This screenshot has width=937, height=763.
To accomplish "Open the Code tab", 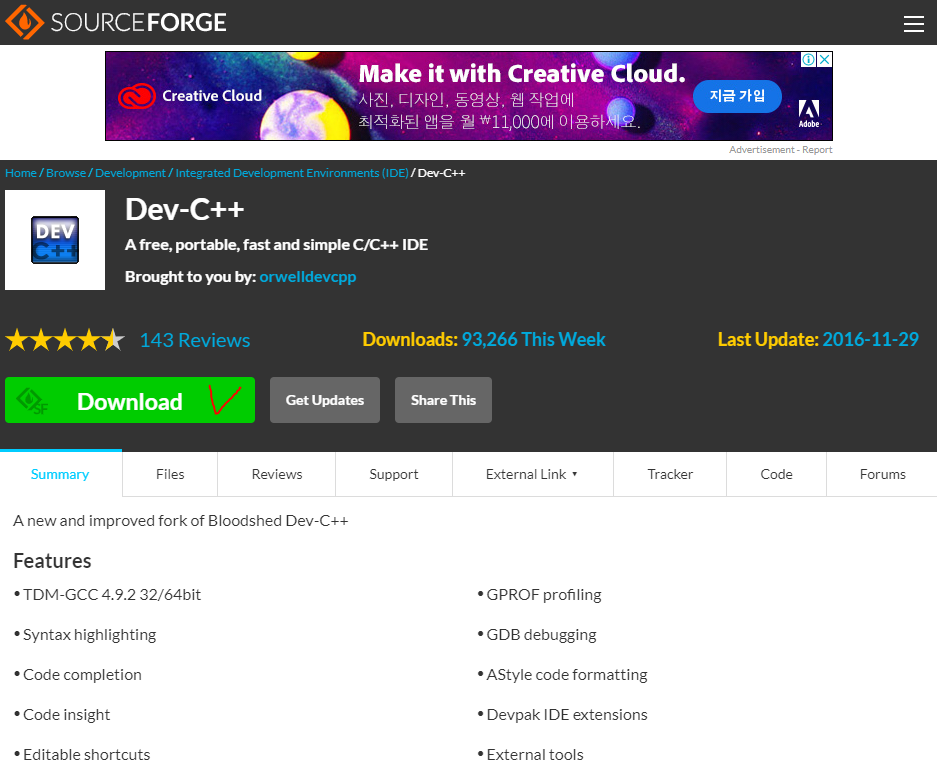I will [x=776, y=474].
